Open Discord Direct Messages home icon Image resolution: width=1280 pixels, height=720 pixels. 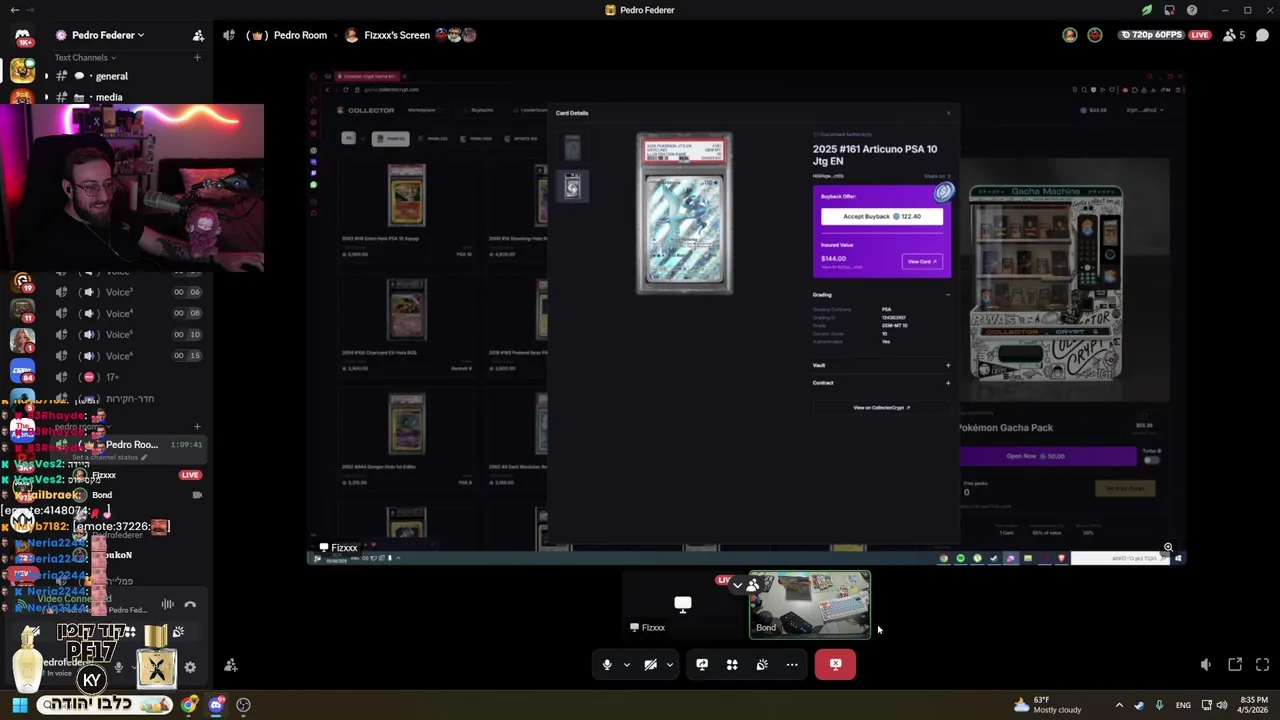(x=22, y=36)
